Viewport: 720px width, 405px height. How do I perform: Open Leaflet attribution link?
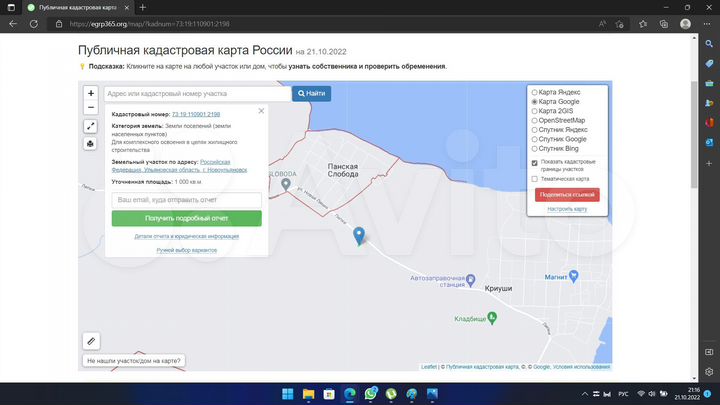pyautogui.click(x=429, y=367)
